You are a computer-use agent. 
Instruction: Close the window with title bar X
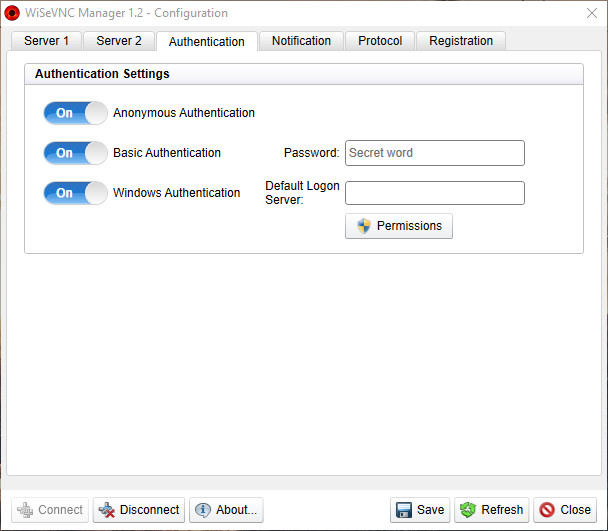(592, 13)
